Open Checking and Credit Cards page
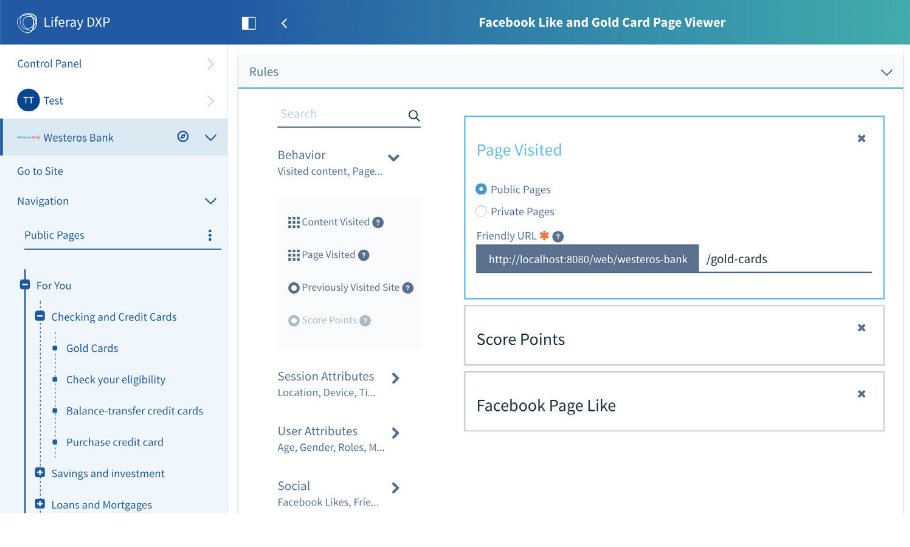The image size is (910, 547). [x=114, y=317]
